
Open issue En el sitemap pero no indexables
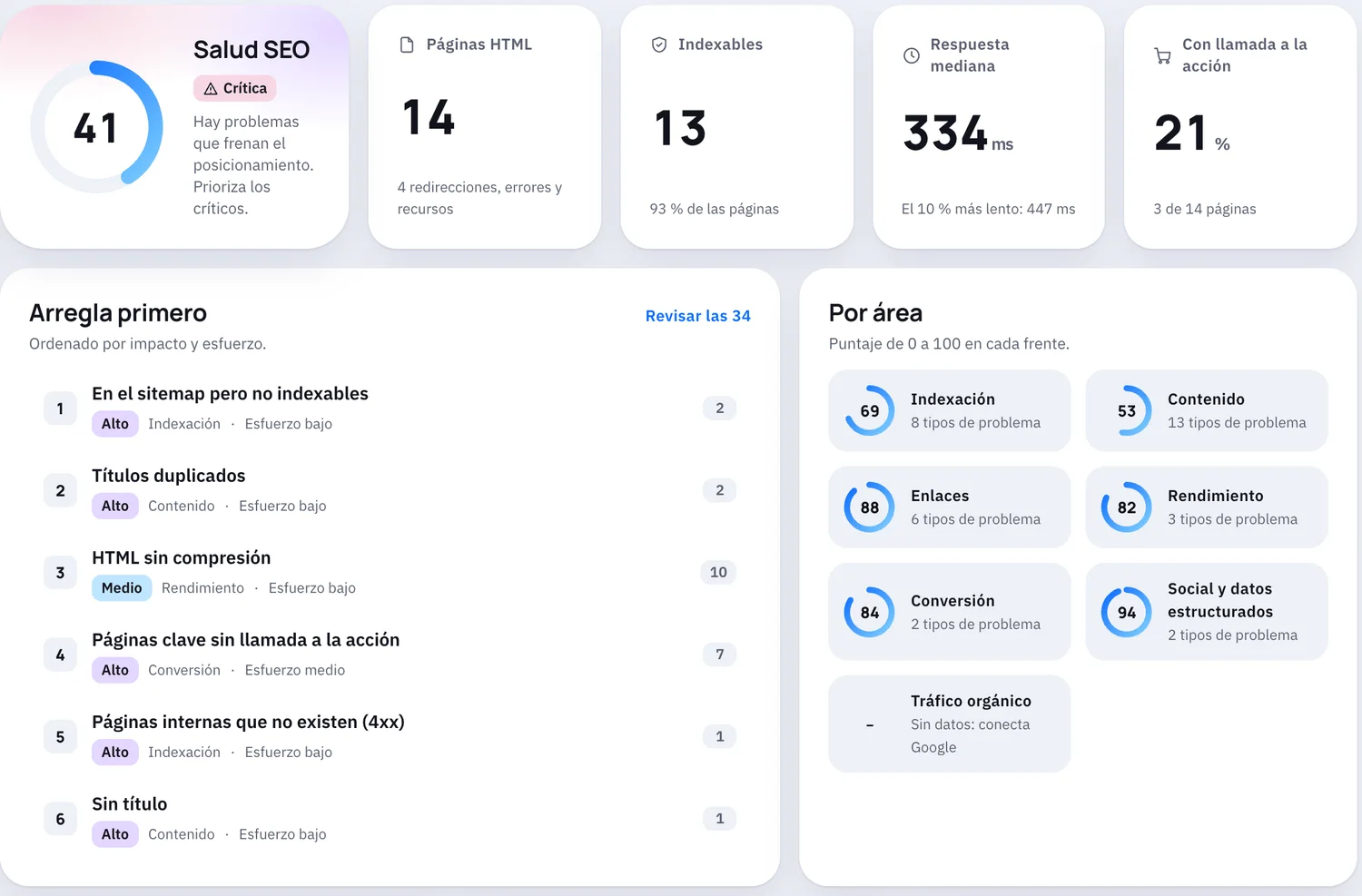tap(390, 409)
